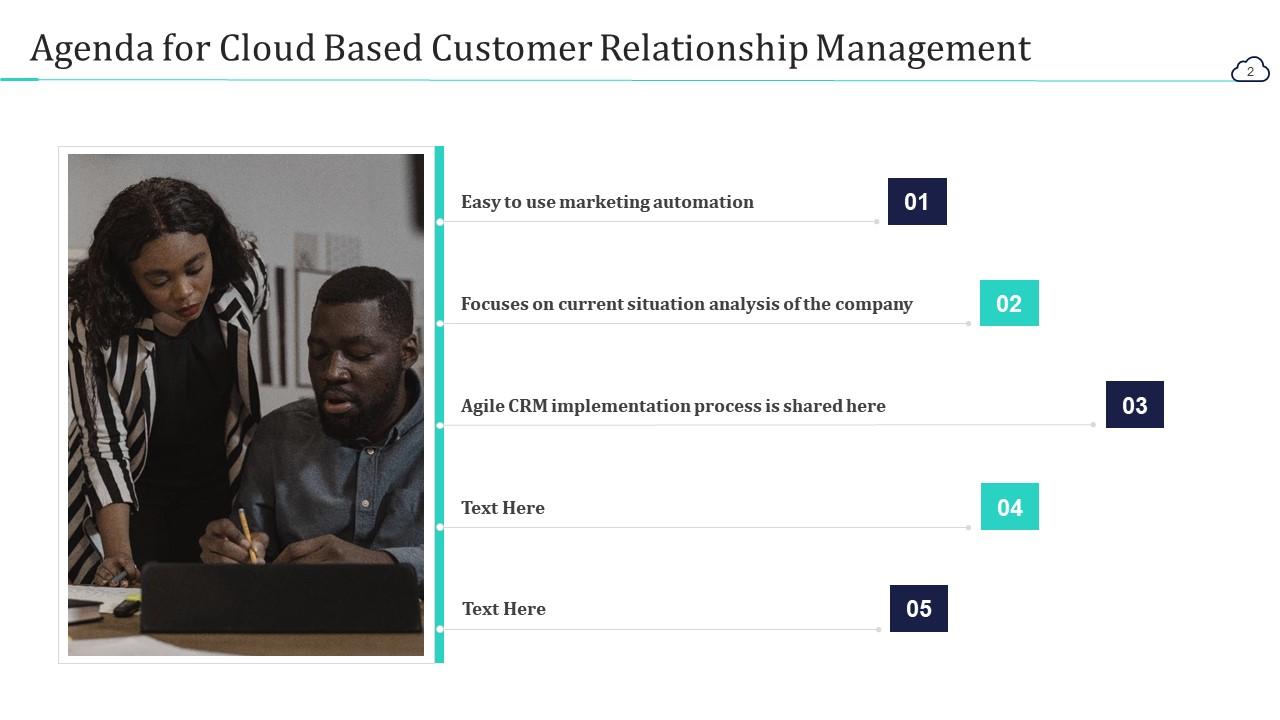This screenshot has height=720, width=1280.
Task: Click 'Easy to use marketing automation' text
Action: point(607,202)
